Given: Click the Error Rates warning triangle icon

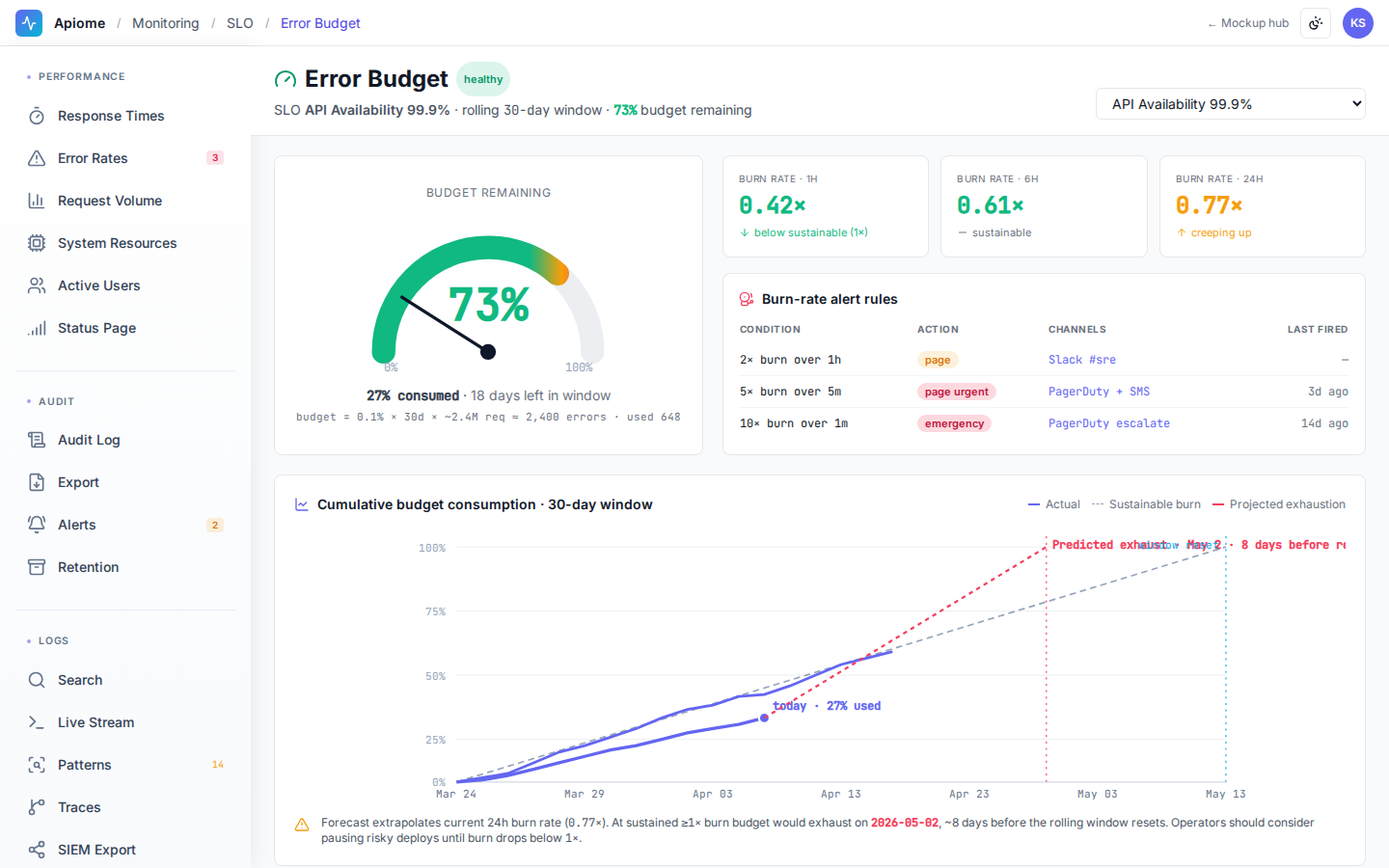Looking at the screenshot, I should (x=37, y=158).
